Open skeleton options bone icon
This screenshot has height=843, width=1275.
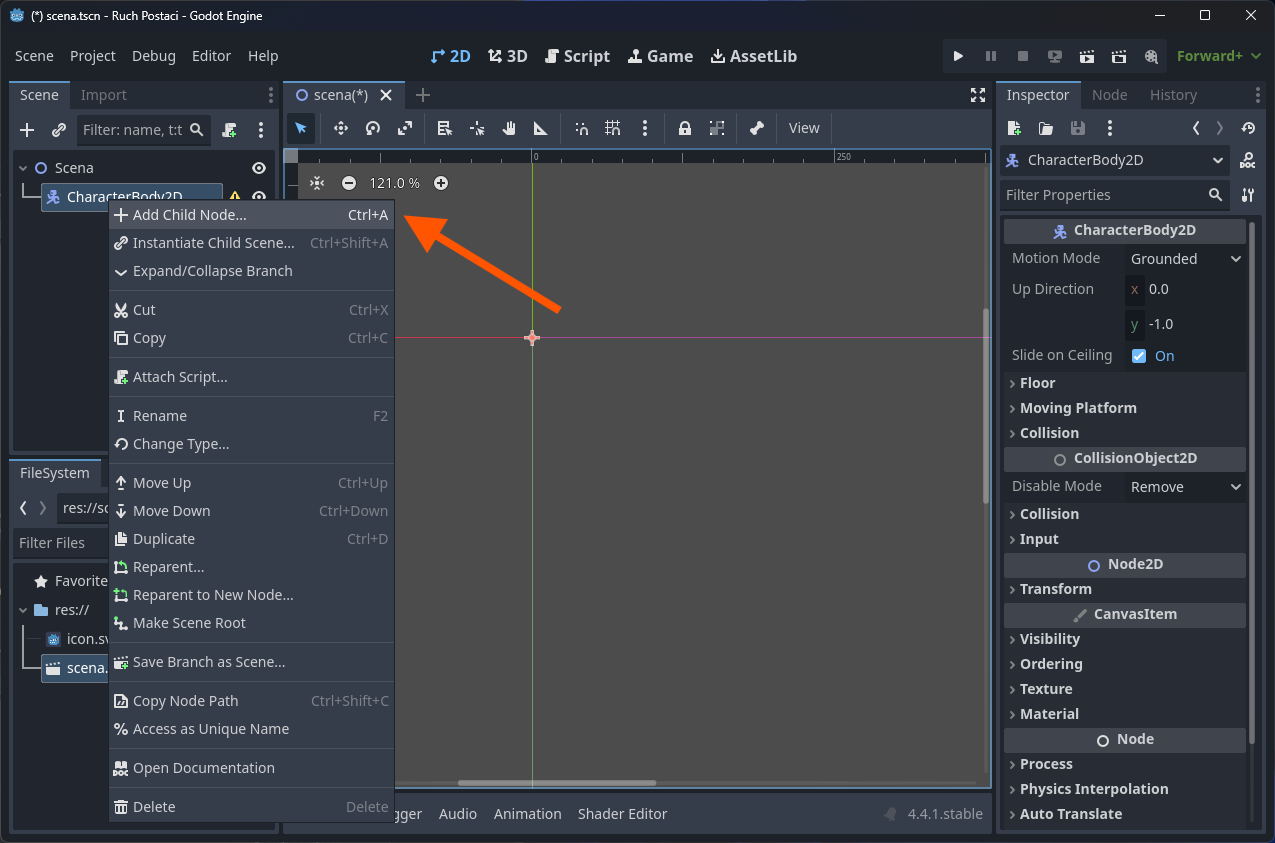click(757, 128)
